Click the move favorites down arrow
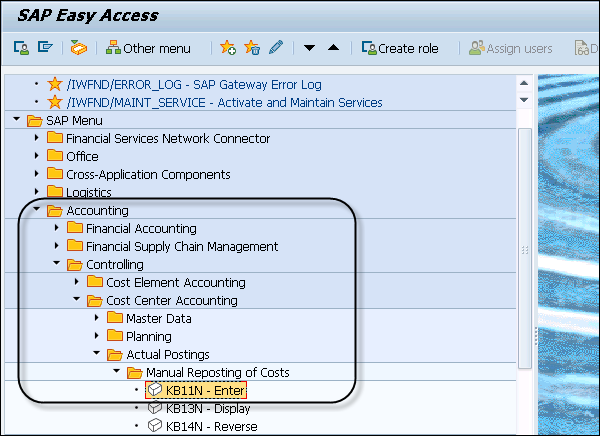This screenshot has width=600, height=436. click(310, 48)
